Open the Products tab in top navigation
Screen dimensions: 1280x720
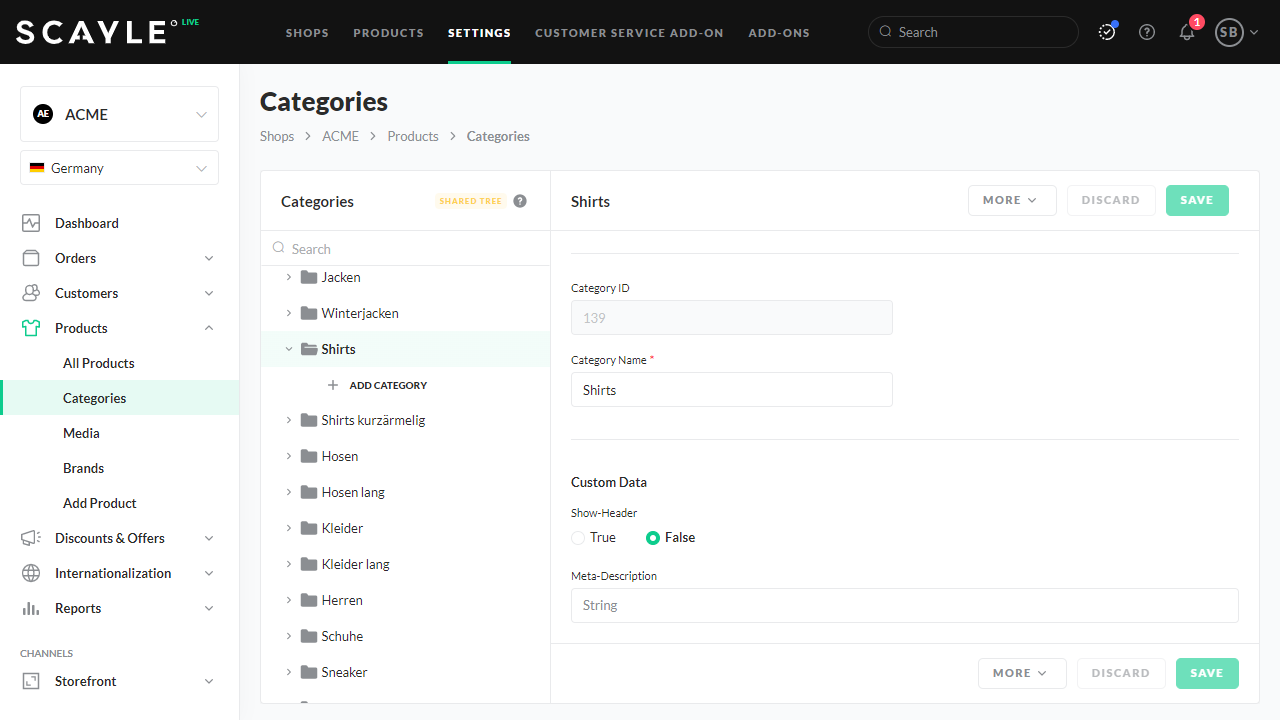[388, 33]
